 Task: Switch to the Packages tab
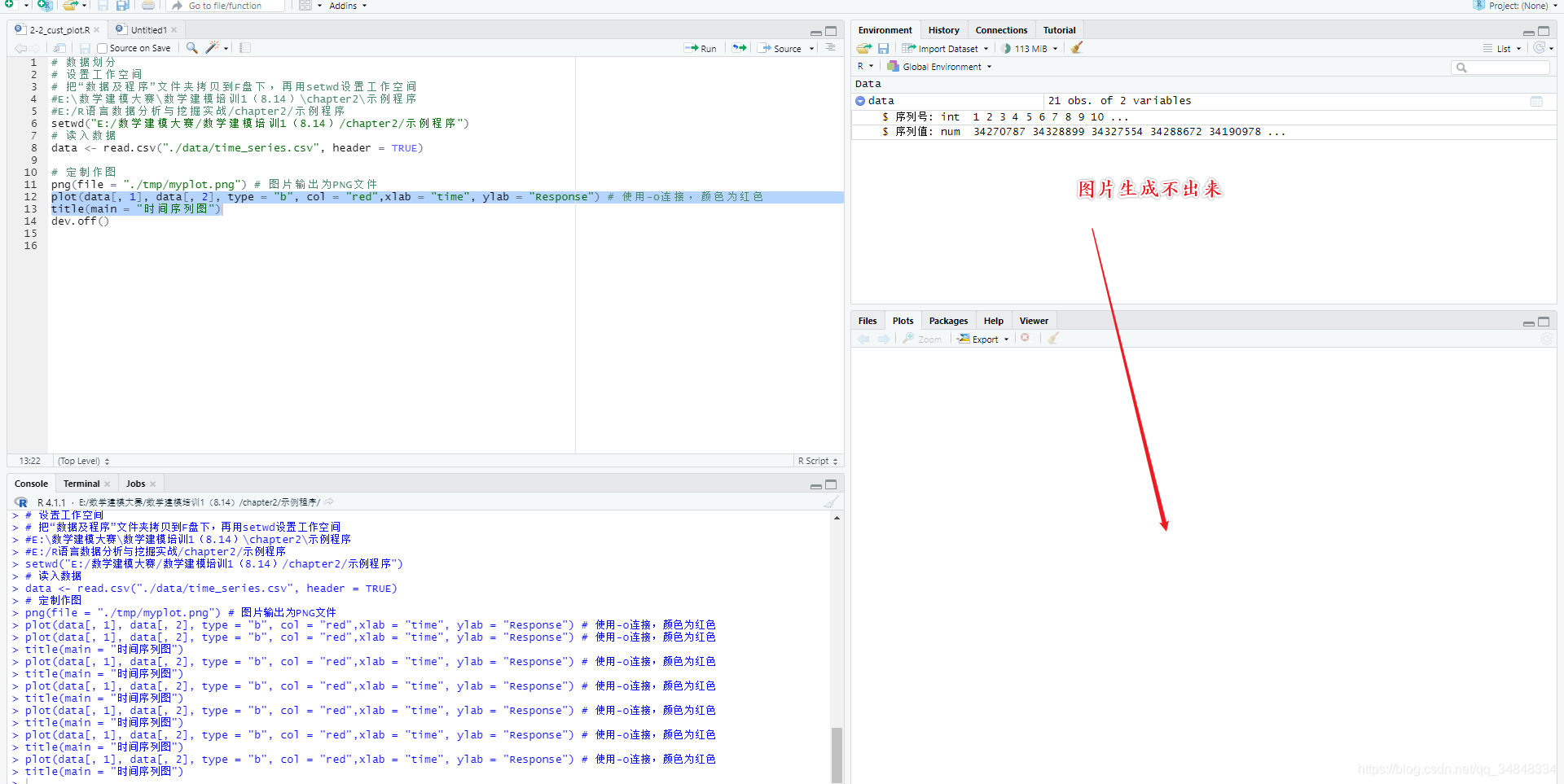pos(948,321)
